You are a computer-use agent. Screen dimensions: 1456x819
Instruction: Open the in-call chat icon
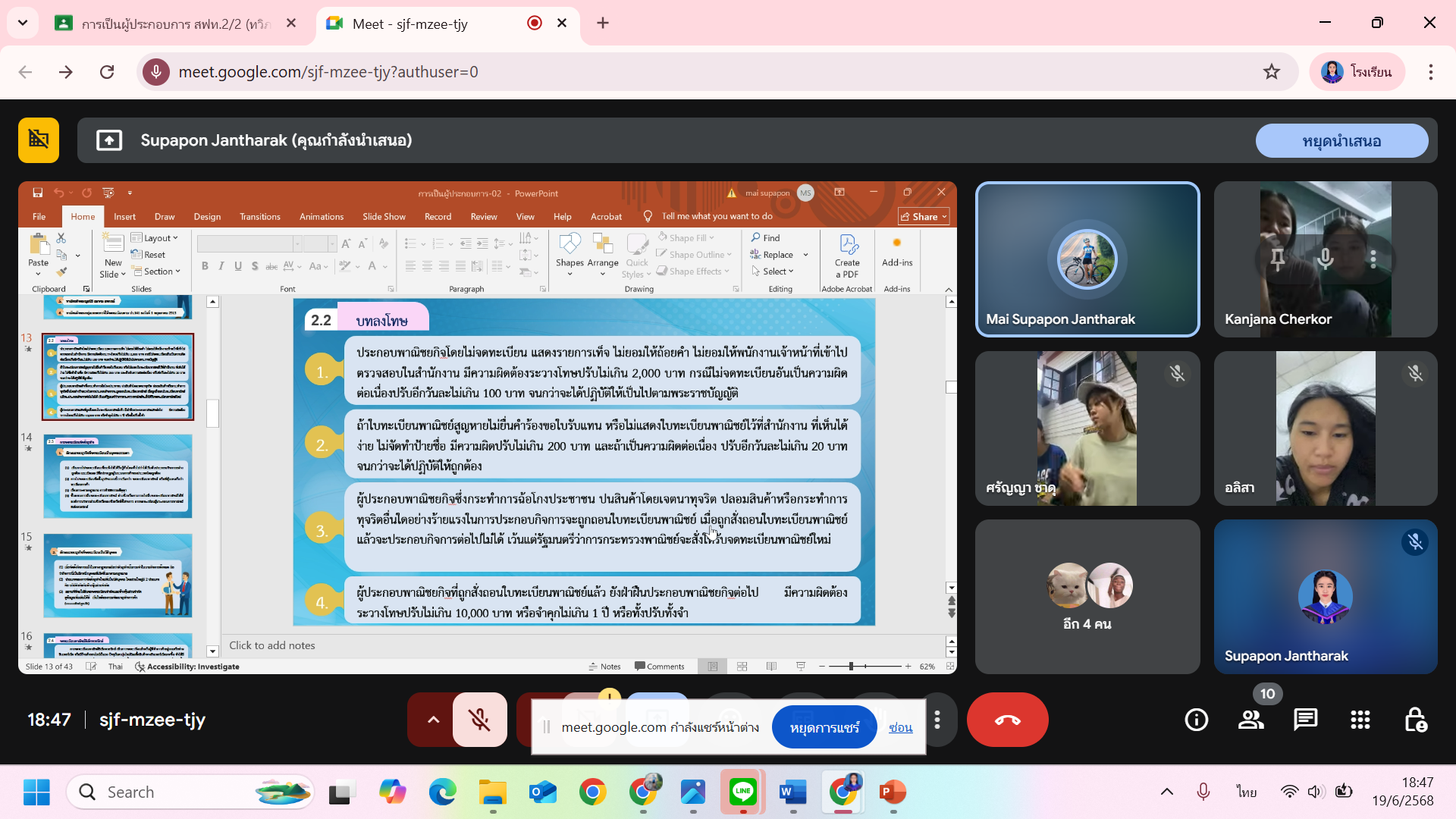click(x=1306, y=720)
